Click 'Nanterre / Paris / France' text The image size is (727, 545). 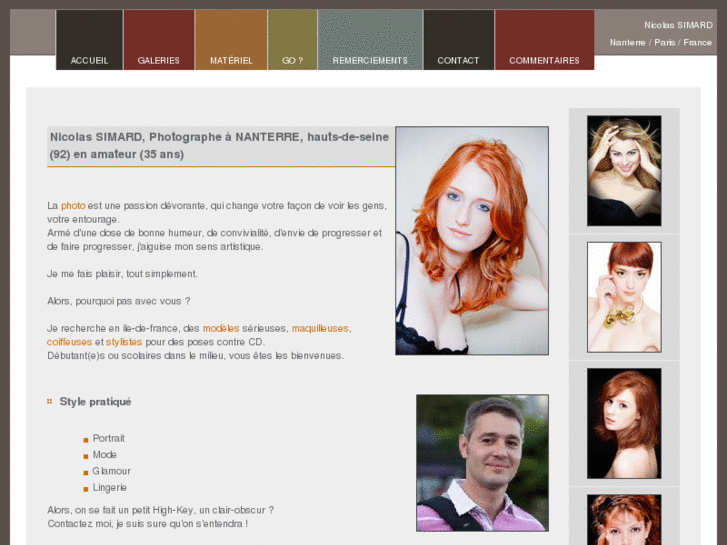(x=661, y=42)
